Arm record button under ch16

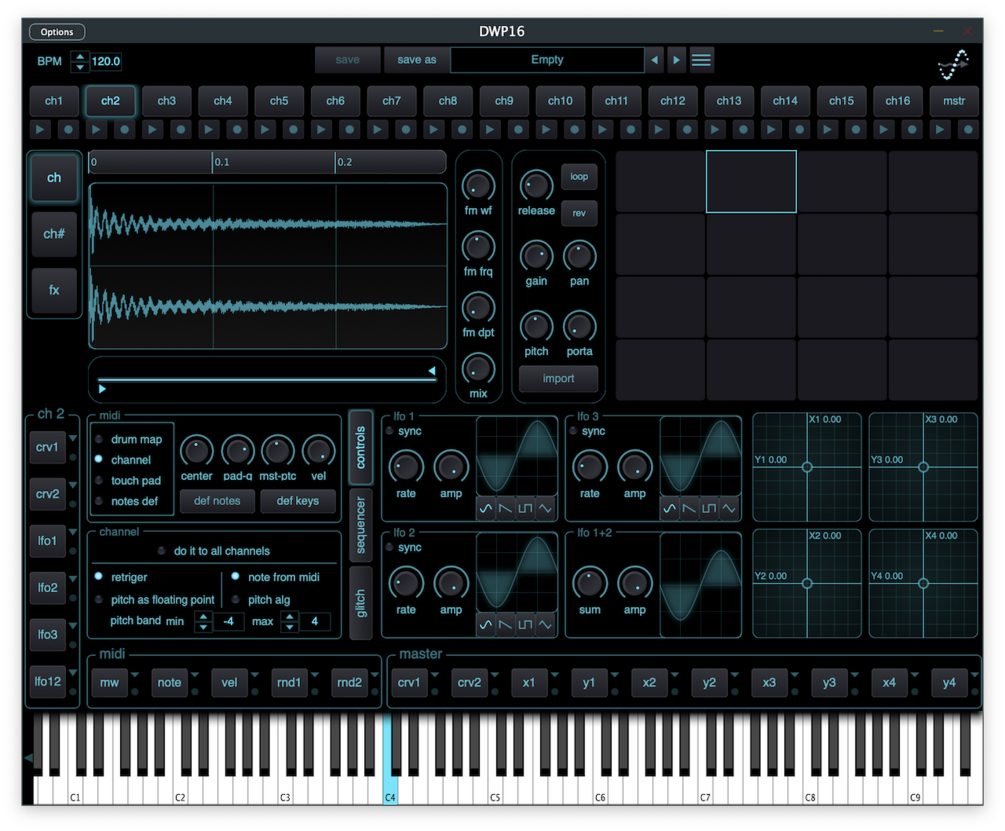point(911,129)
